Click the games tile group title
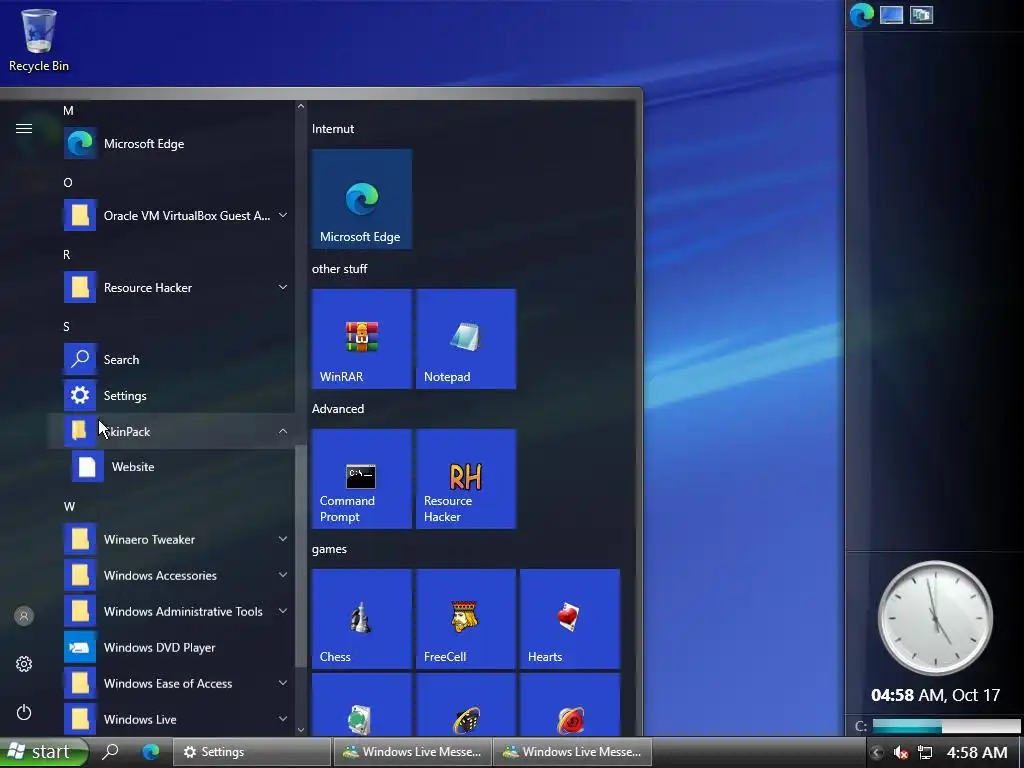 click(329, 549)
